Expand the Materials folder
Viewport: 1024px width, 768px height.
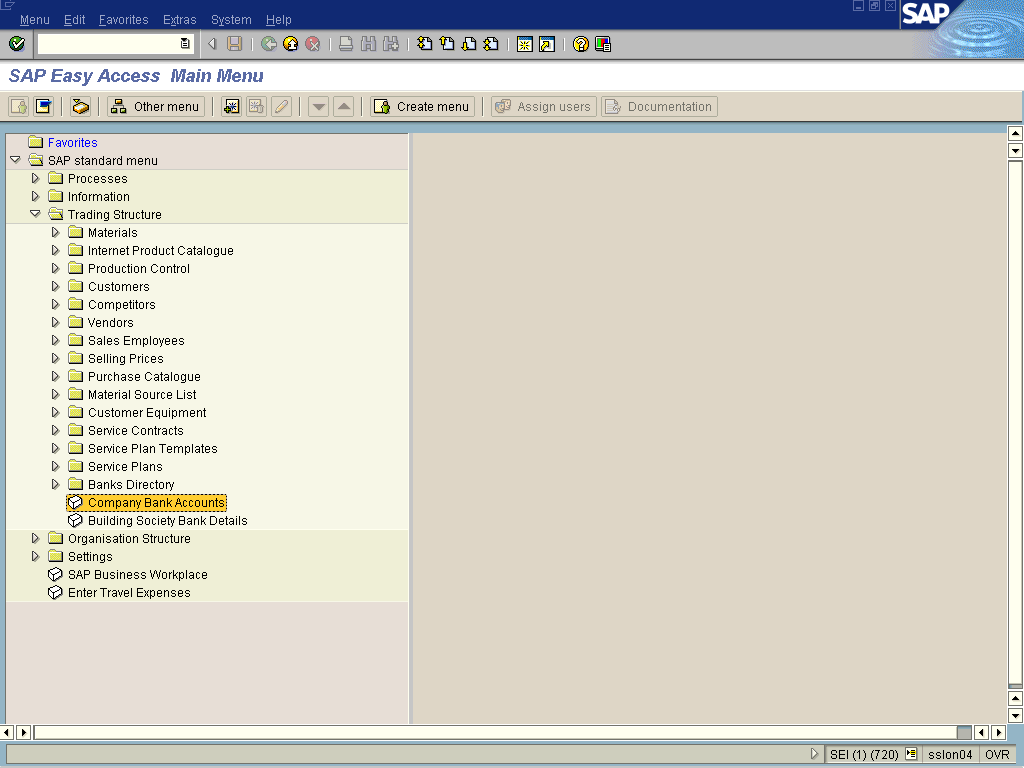tap(56, 232)
